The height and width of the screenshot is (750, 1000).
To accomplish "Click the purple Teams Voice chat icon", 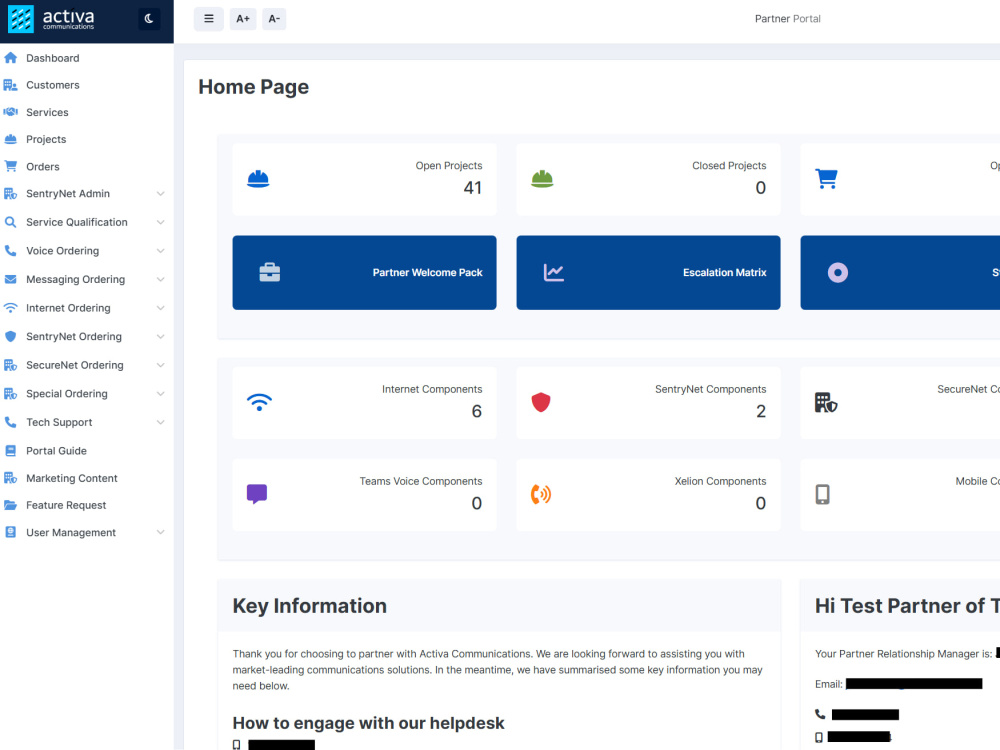I will point(257,494).
